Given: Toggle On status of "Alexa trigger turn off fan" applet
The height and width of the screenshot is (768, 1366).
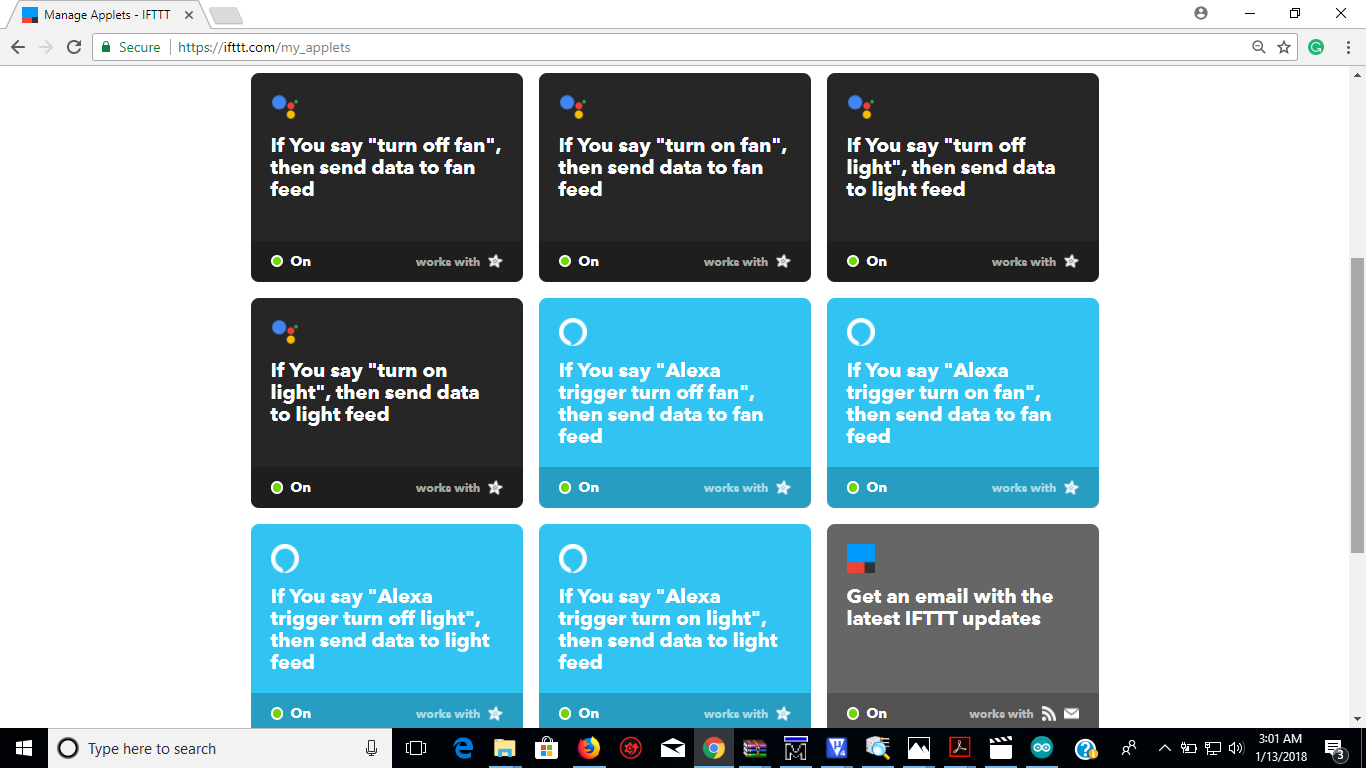Looking at the screenshot, I should point(579,487).
